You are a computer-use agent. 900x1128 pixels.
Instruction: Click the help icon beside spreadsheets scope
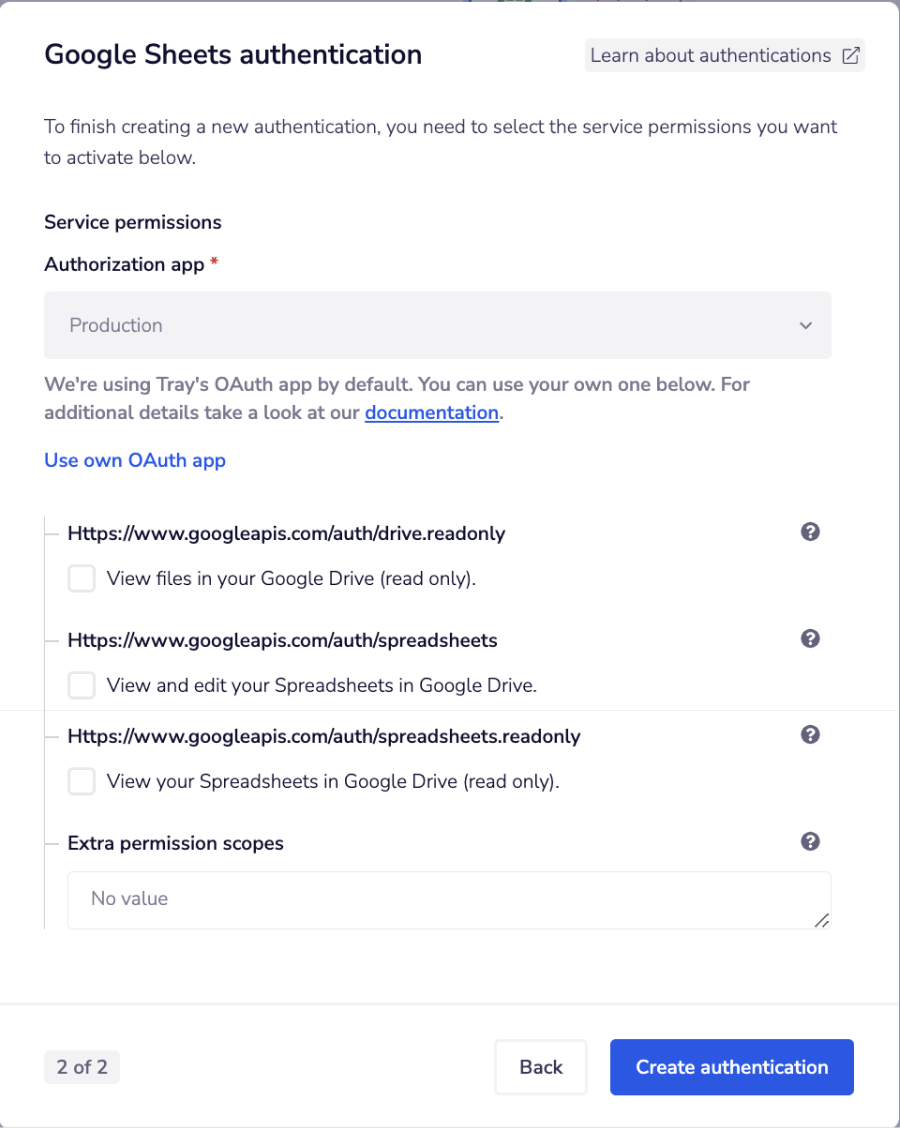coord(810,639)
